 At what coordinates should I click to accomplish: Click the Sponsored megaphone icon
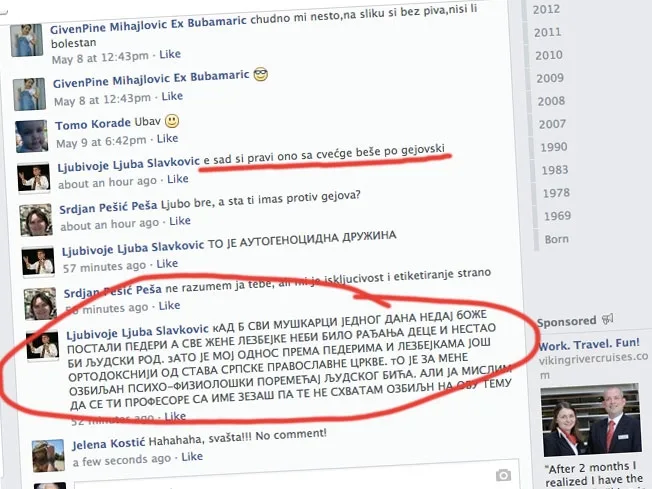click(x=608, y=321)
